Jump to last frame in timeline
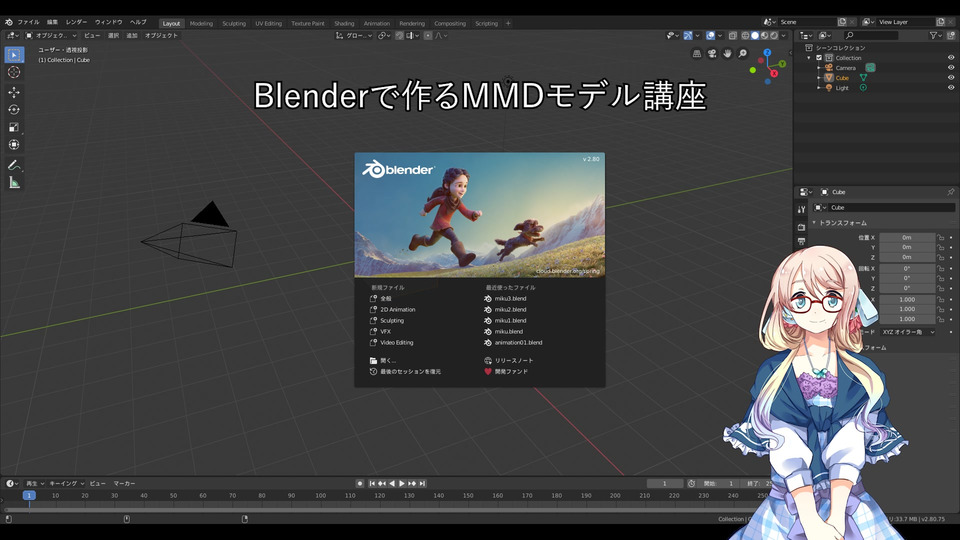The height and width of the screenshot is (540, 960). tap(422, 484)
